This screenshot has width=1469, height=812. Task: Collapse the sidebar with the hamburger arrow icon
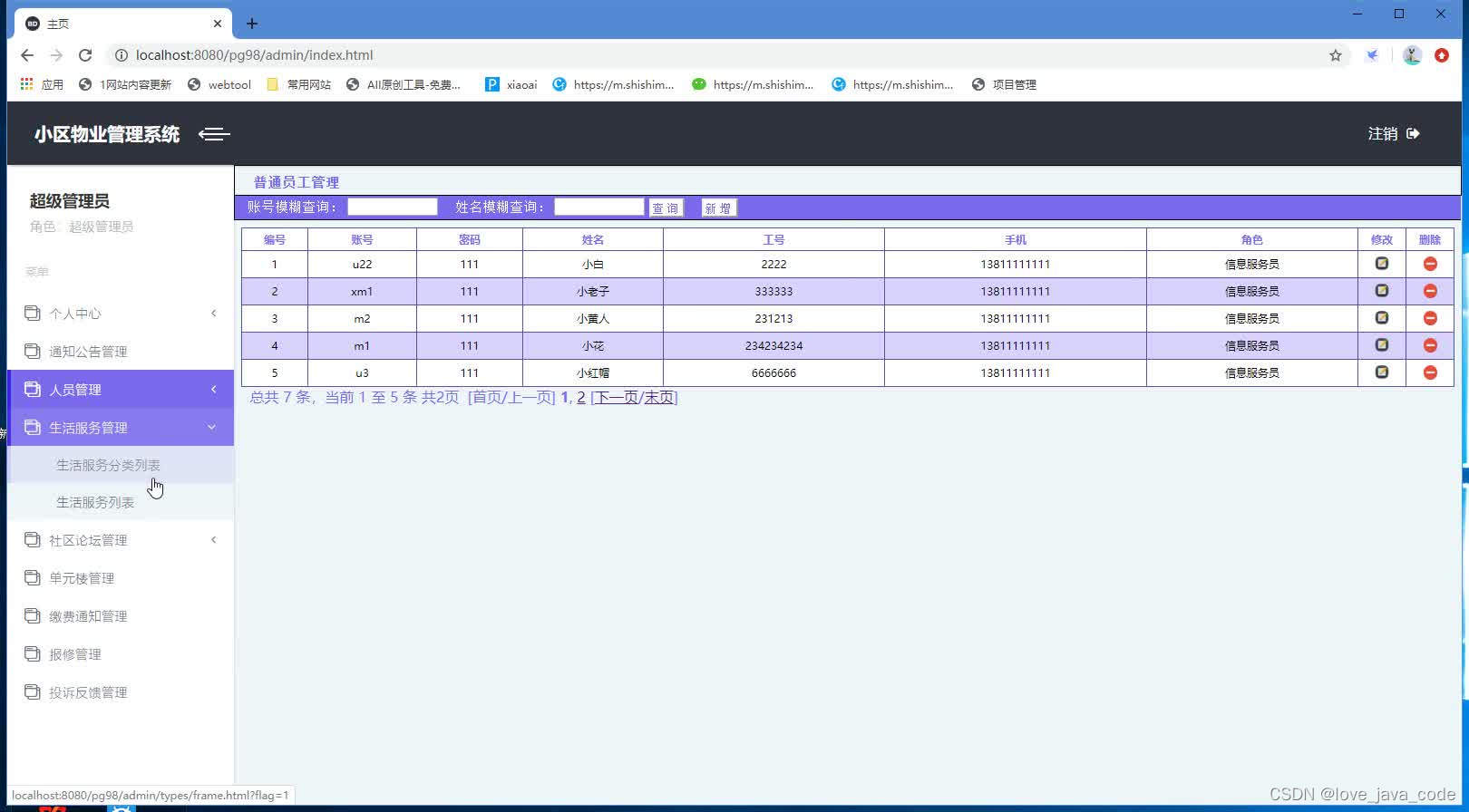pyautogui.click(x=214, y=134)
